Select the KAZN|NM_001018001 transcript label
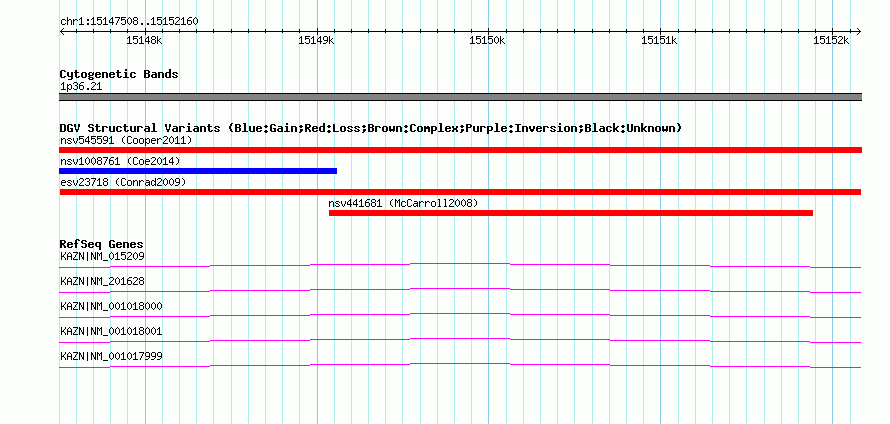The height and width of the screenshot is (424, 890). pyautogui.click(x=111, y=331)
